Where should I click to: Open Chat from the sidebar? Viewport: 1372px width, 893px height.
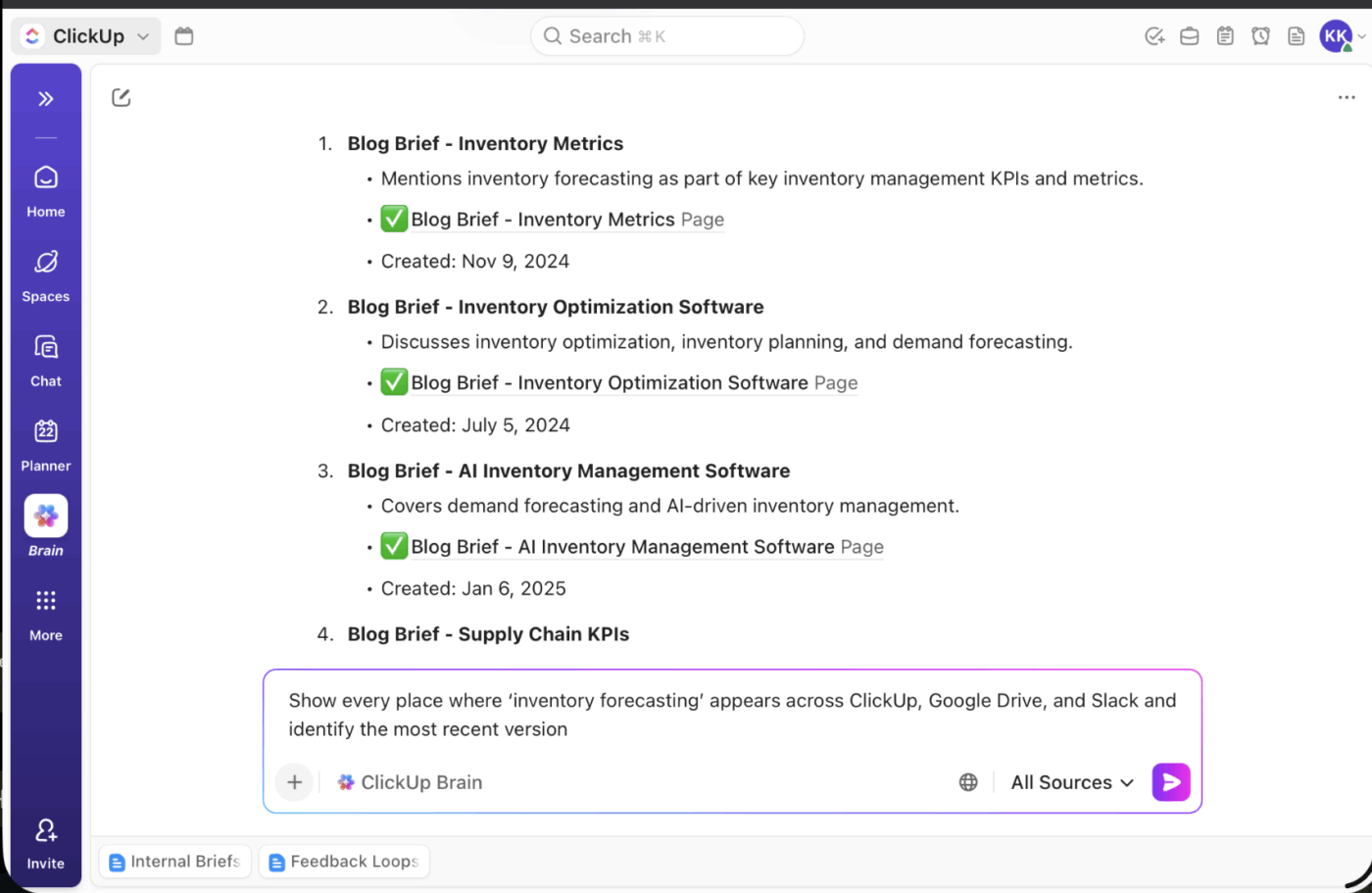(x=45, y=359)
